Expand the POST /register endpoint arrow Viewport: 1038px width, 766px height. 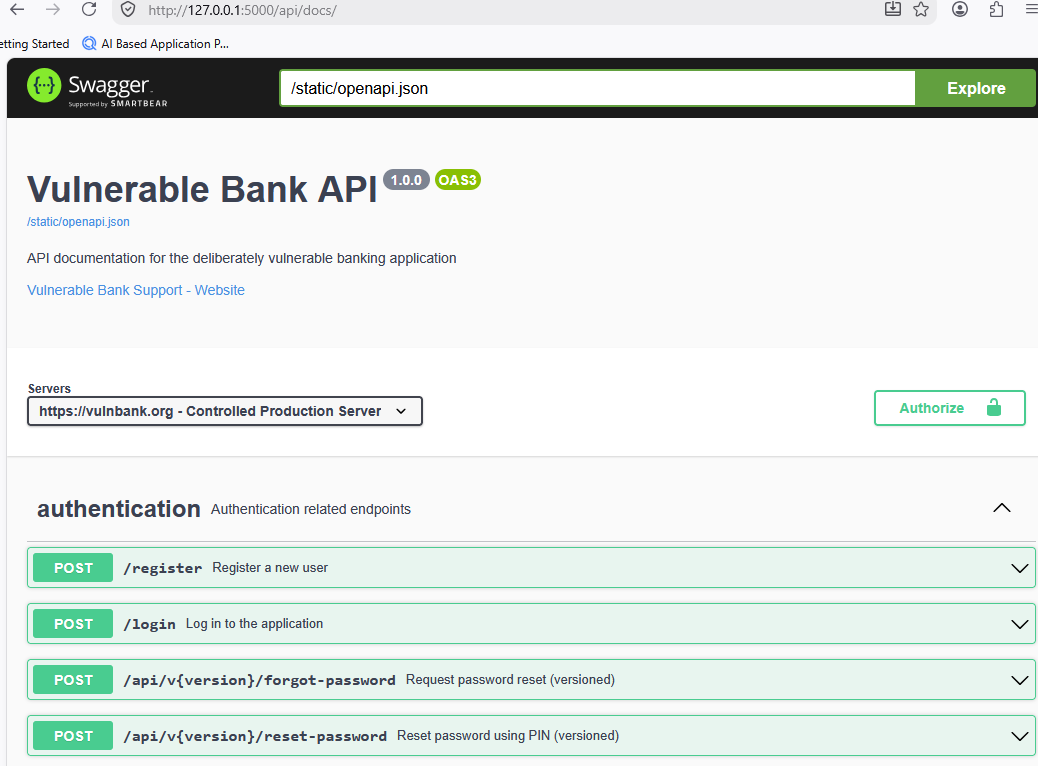1019,568
